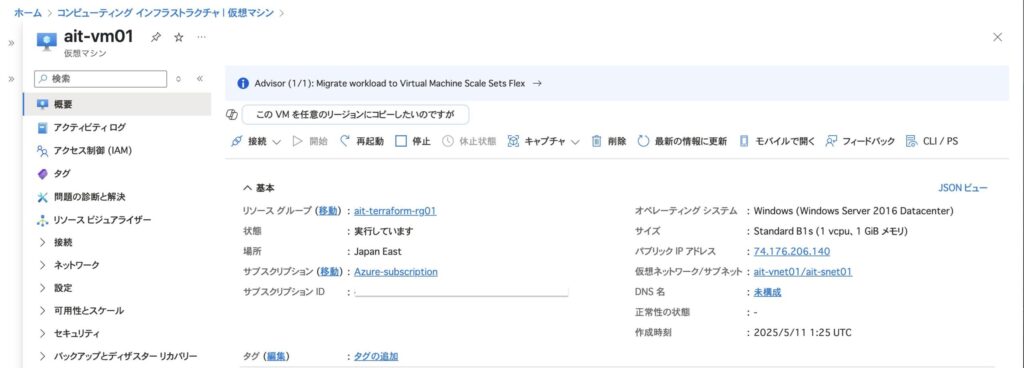Click モバイルで開く in the toolbar
Viewport: 1024px width, 368px height.
coord(777,141)
